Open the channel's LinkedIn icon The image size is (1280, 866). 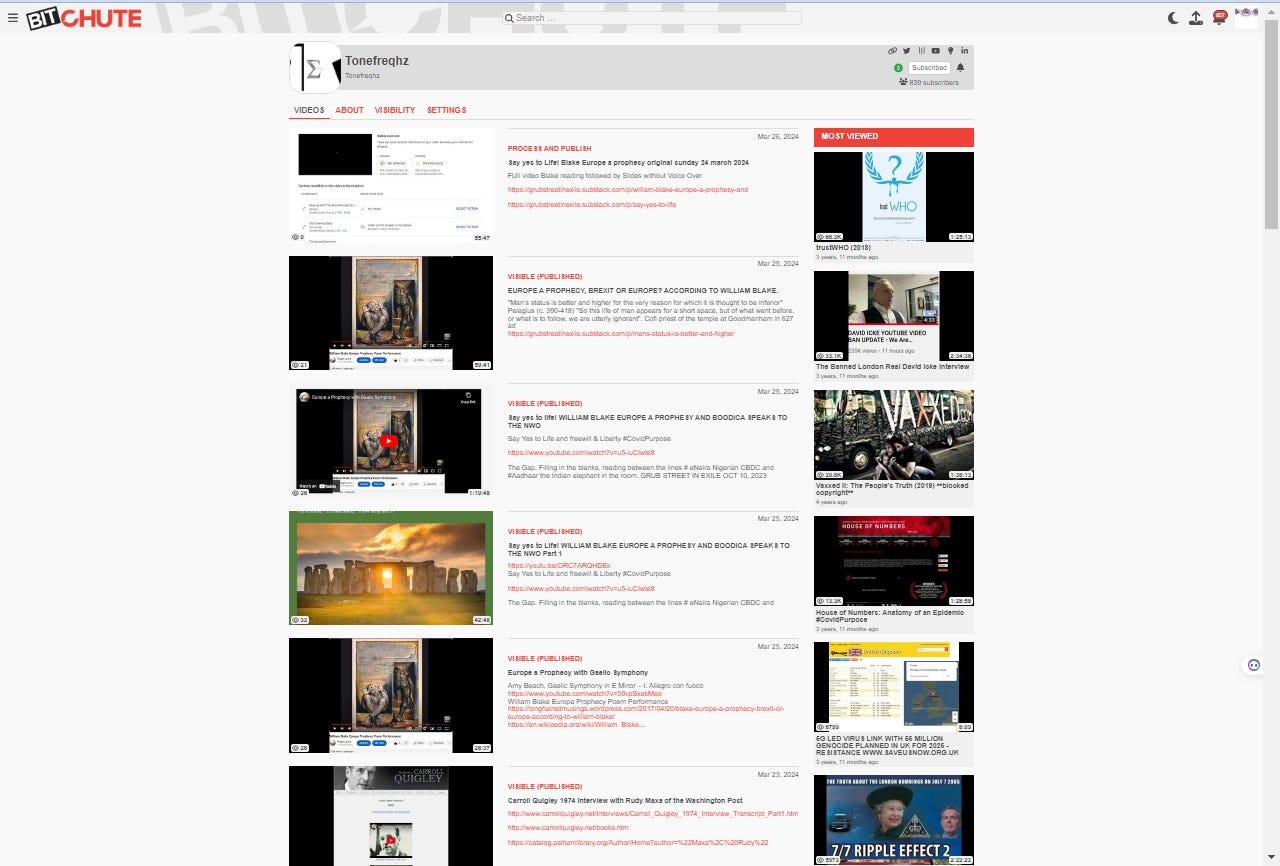coord(965,50)
